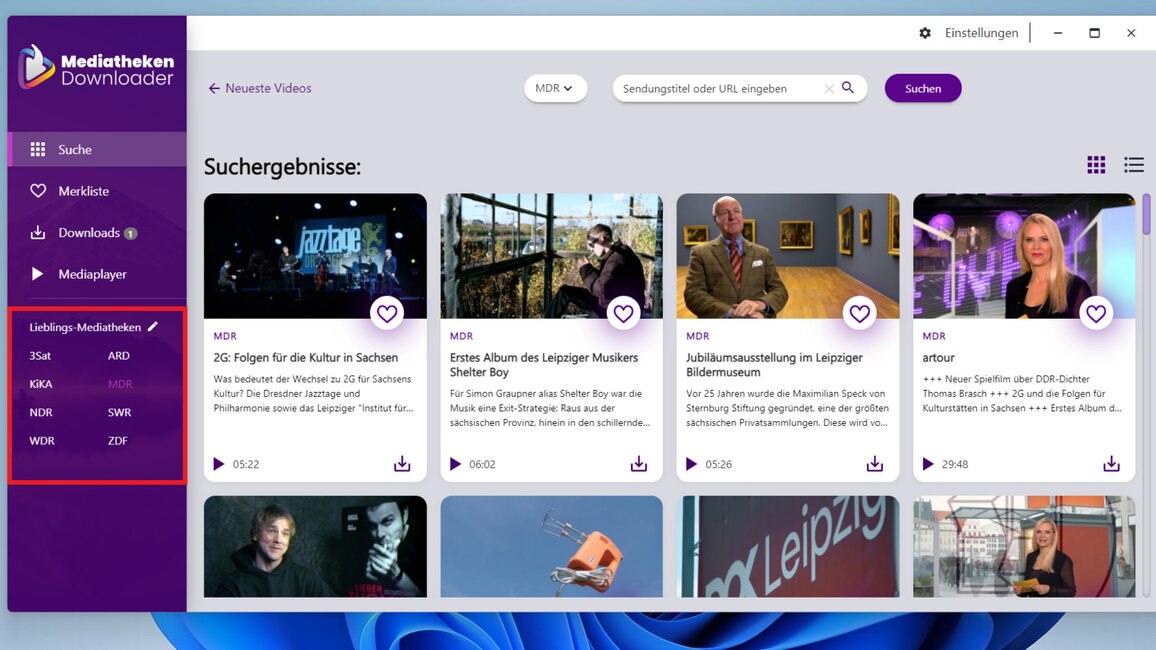This screenshot has height=650, width=1156.
Task: Open Einstellungen settings menu
Action: pyautogui.click(x=969, y=33)
